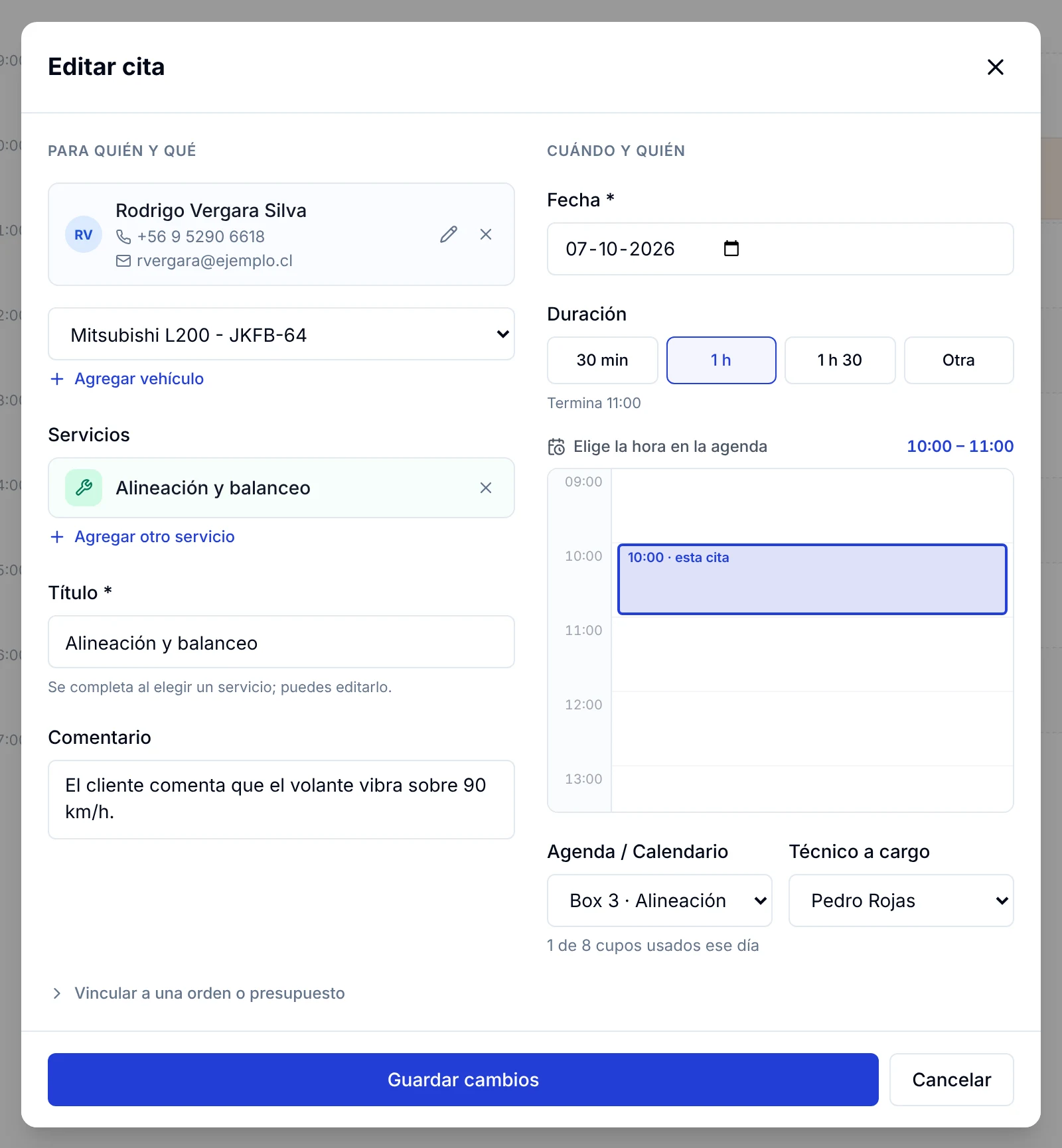This screenshot has height=1148, width=1062.
Task: Select the 10:00 esta cita block
Action: click(x=812, y=579)
